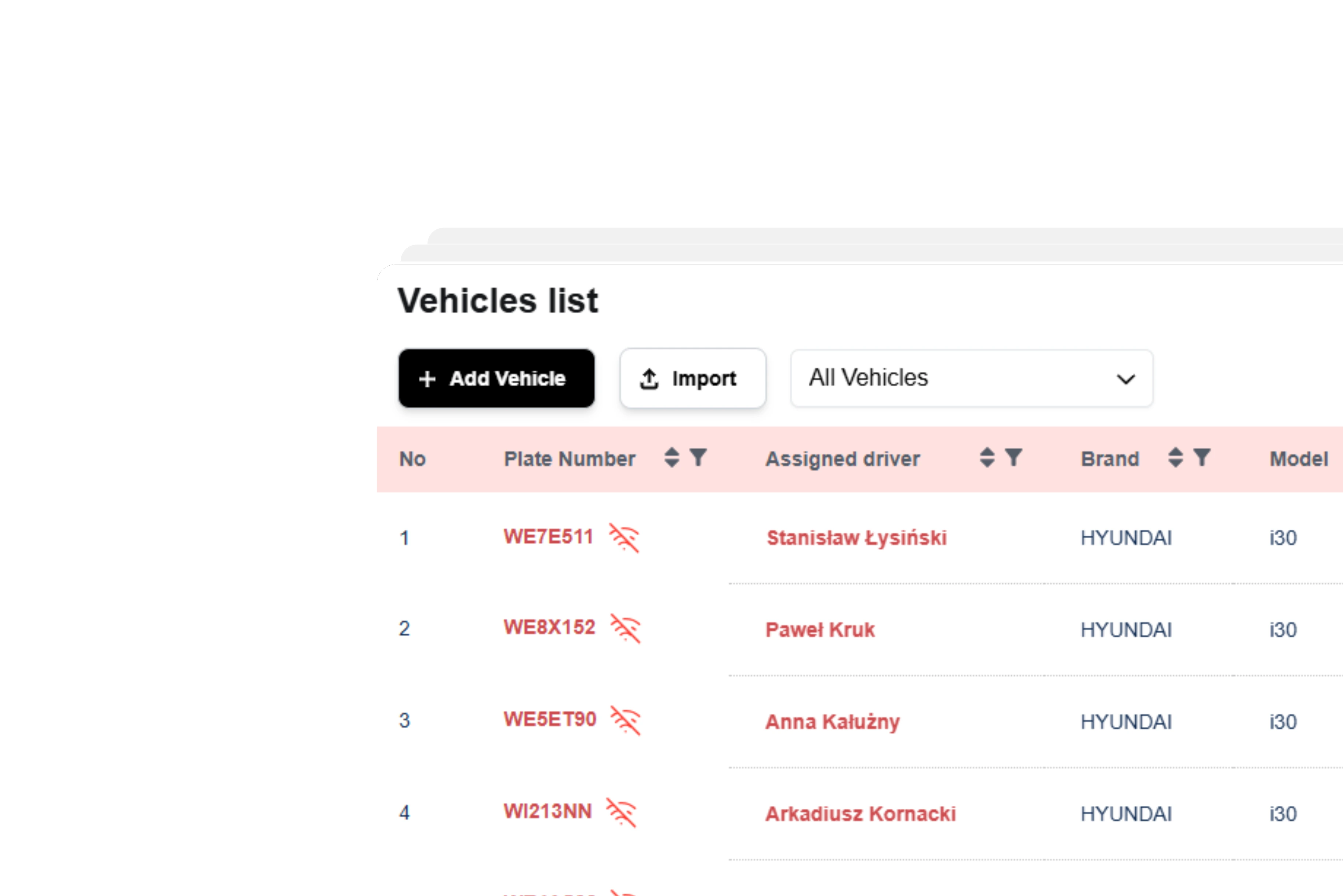Screen dimensions: 1343x896
Task: Filter the Assigned driver column
Action: click(x=1013, y=458)
